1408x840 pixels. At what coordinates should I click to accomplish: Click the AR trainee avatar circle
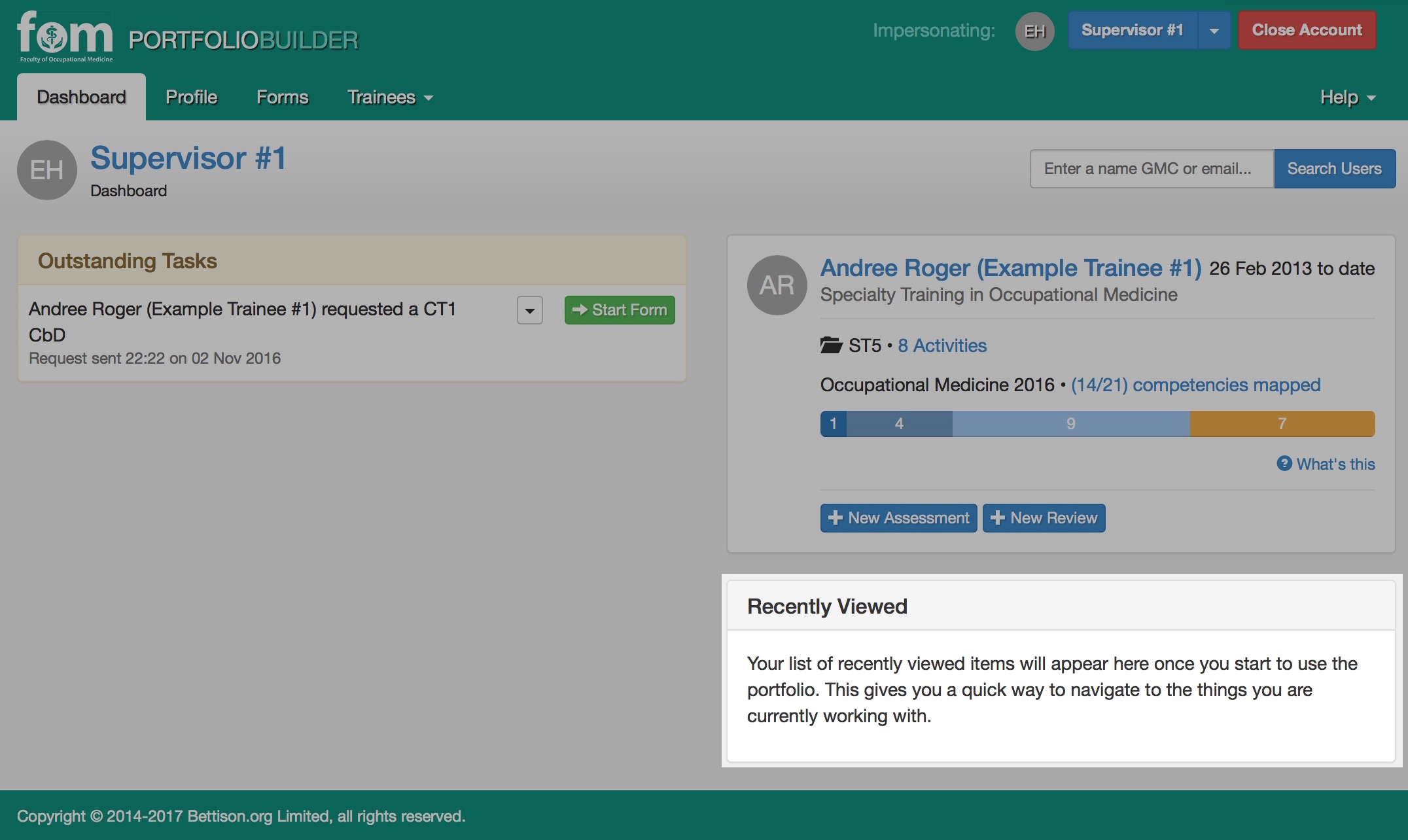pos(777,285)
